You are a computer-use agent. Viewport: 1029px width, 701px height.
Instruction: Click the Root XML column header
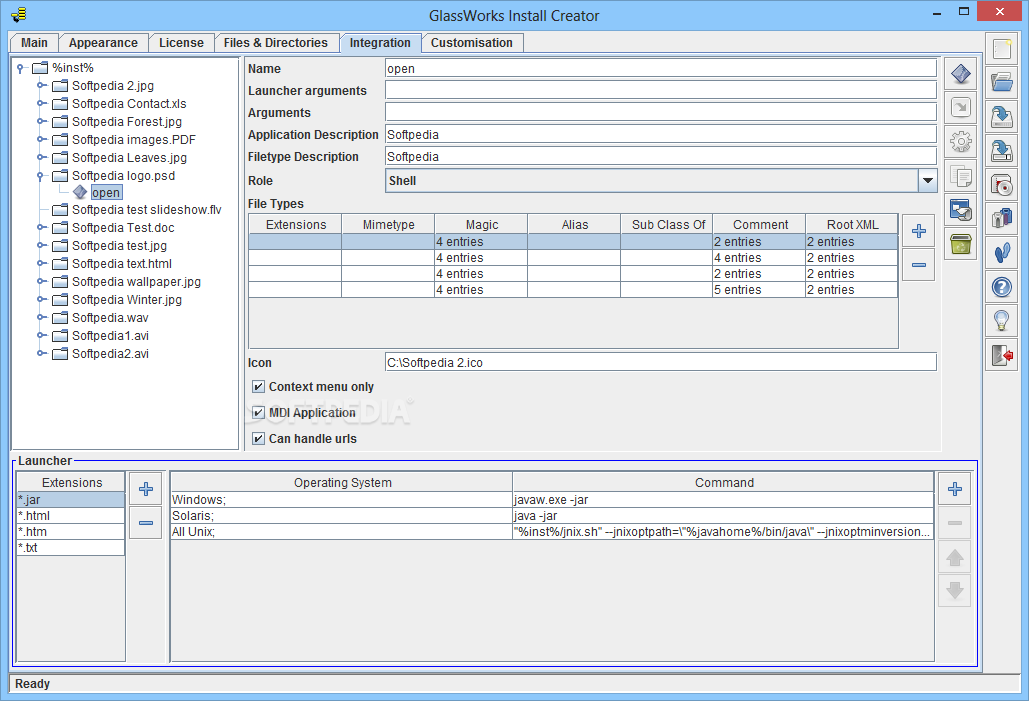(x=852, y=224)
